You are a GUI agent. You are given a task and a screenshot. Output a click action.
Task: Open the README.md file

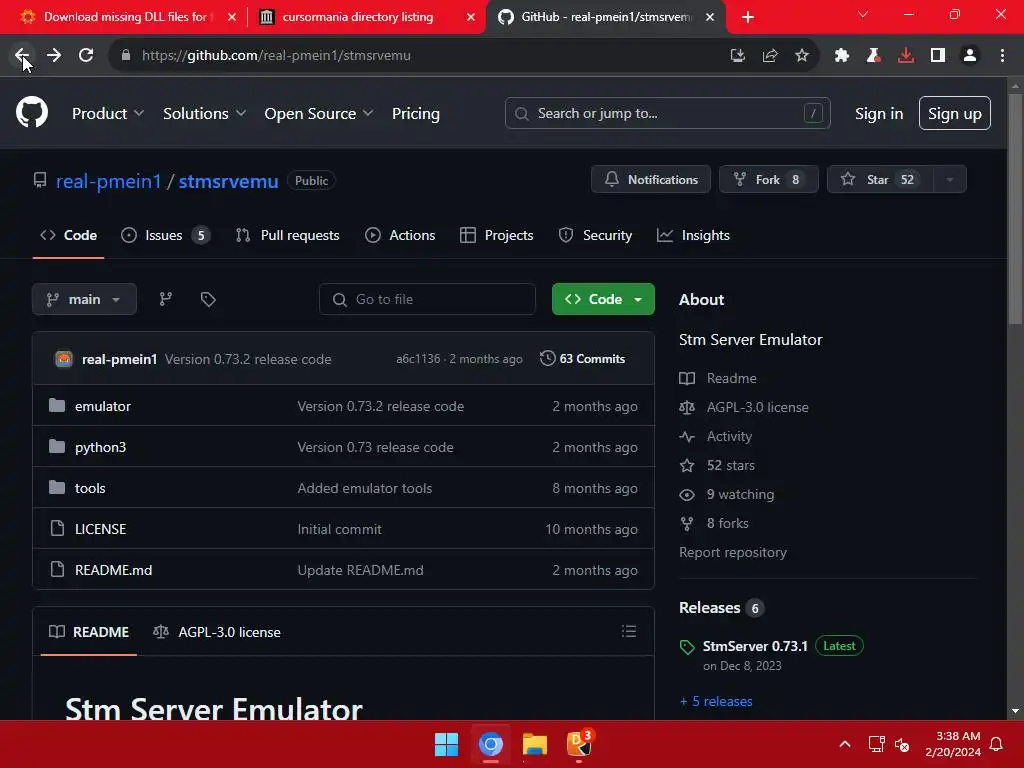114,570
